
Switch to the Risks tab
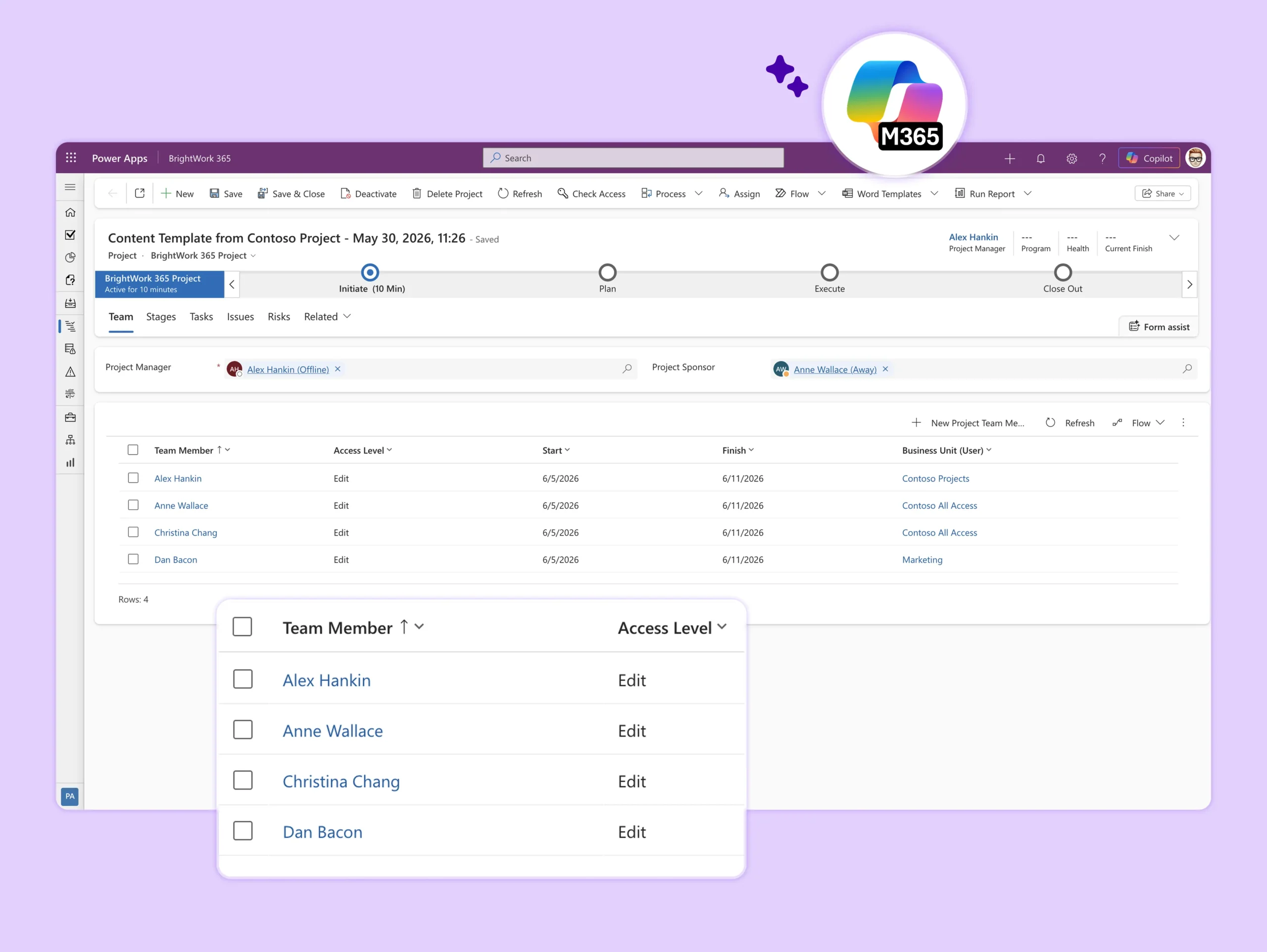[279, 317]
